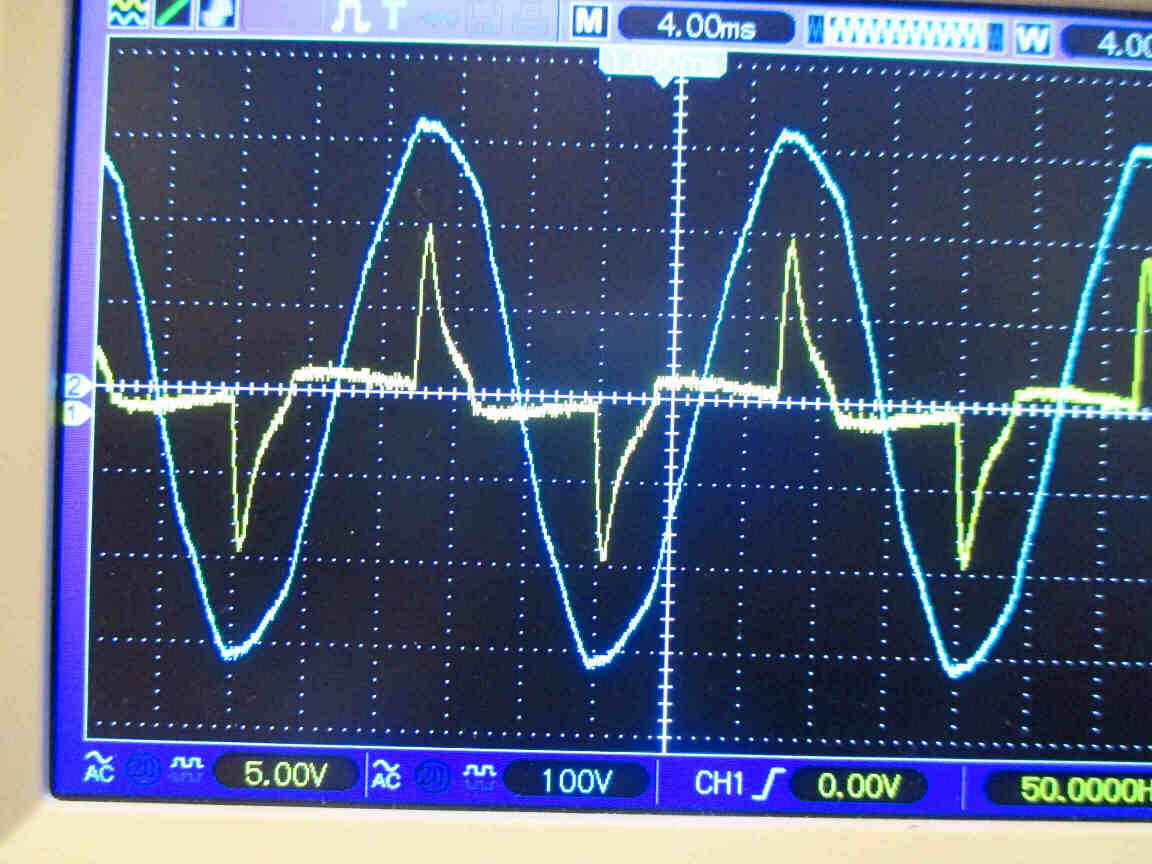Select the 100V channel 2 scale
The image size is (1152, 864).
tap(577, 781)
